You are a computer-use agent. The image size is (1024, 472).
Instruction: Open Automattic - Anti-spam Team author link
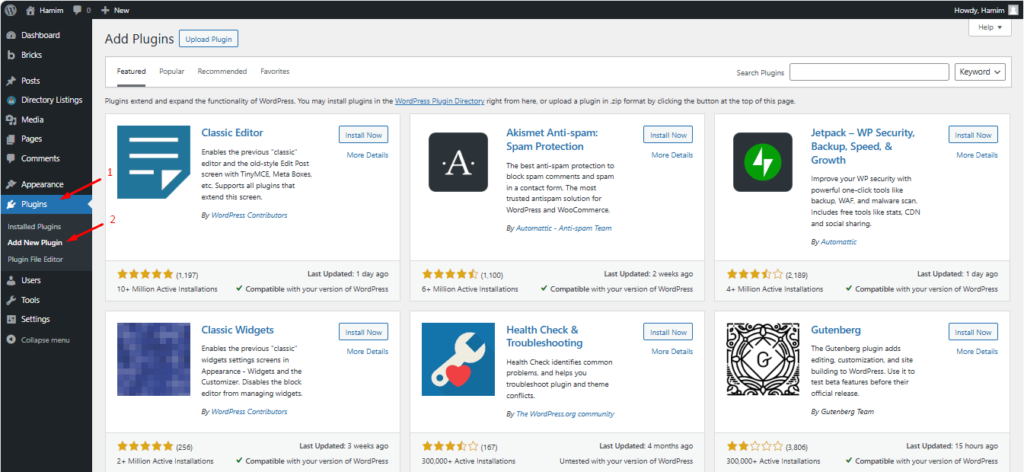564,228
